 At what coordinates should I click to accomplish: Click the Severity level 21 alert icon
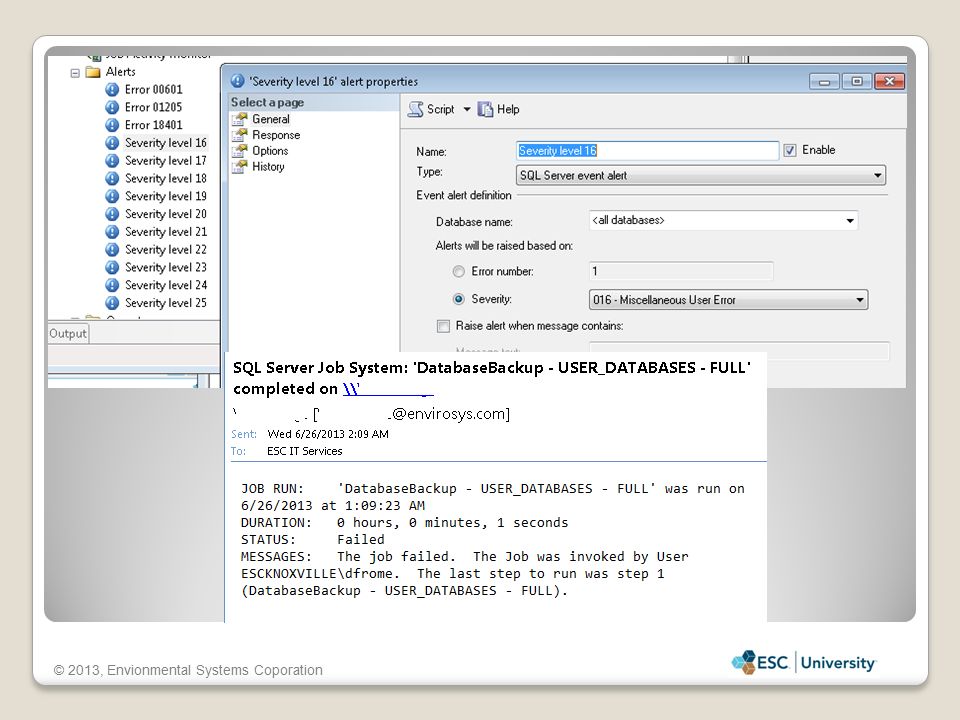112,231
